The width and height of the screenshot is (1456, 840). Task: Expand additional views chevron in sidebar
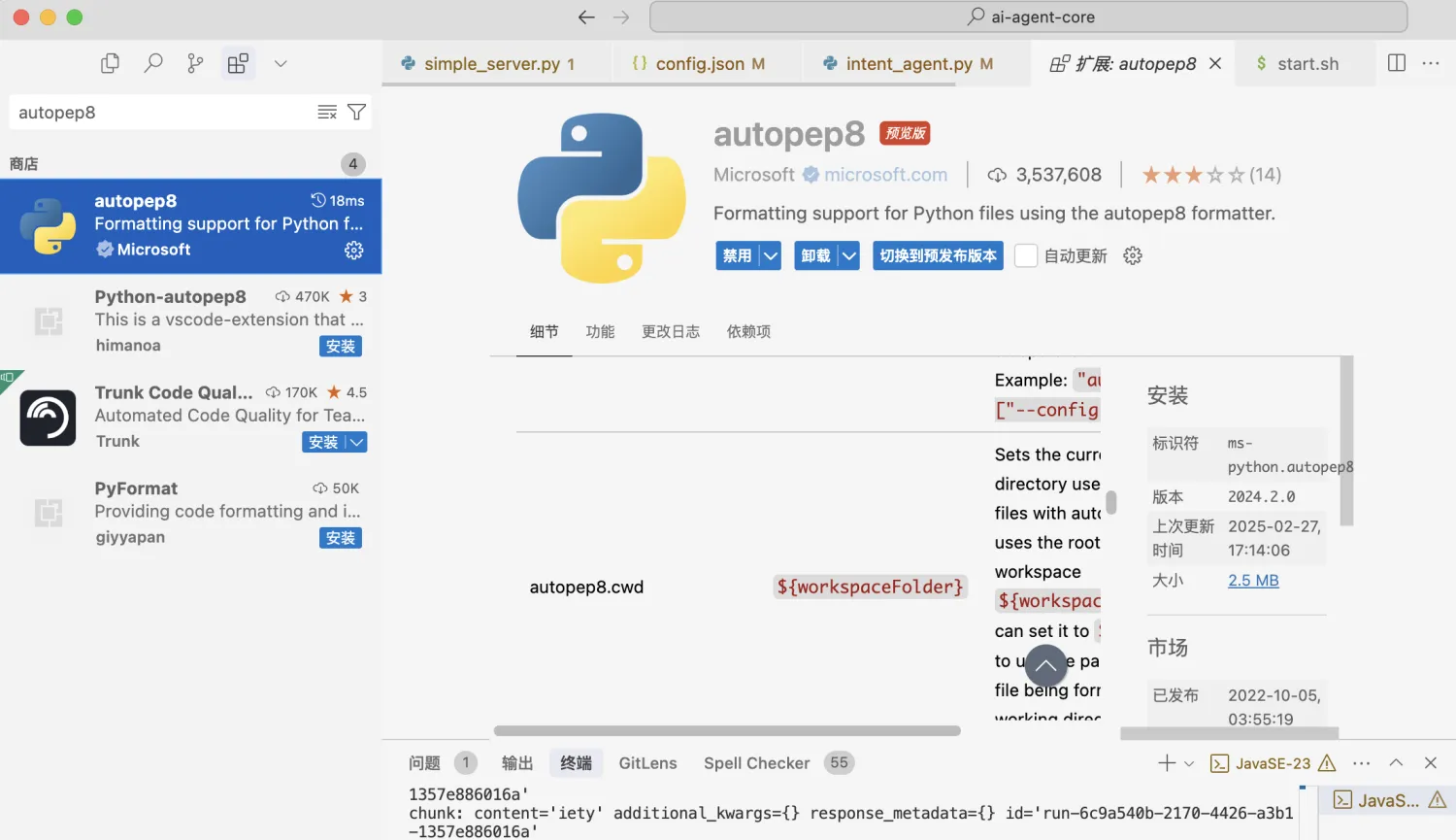(x=281, y=64)
